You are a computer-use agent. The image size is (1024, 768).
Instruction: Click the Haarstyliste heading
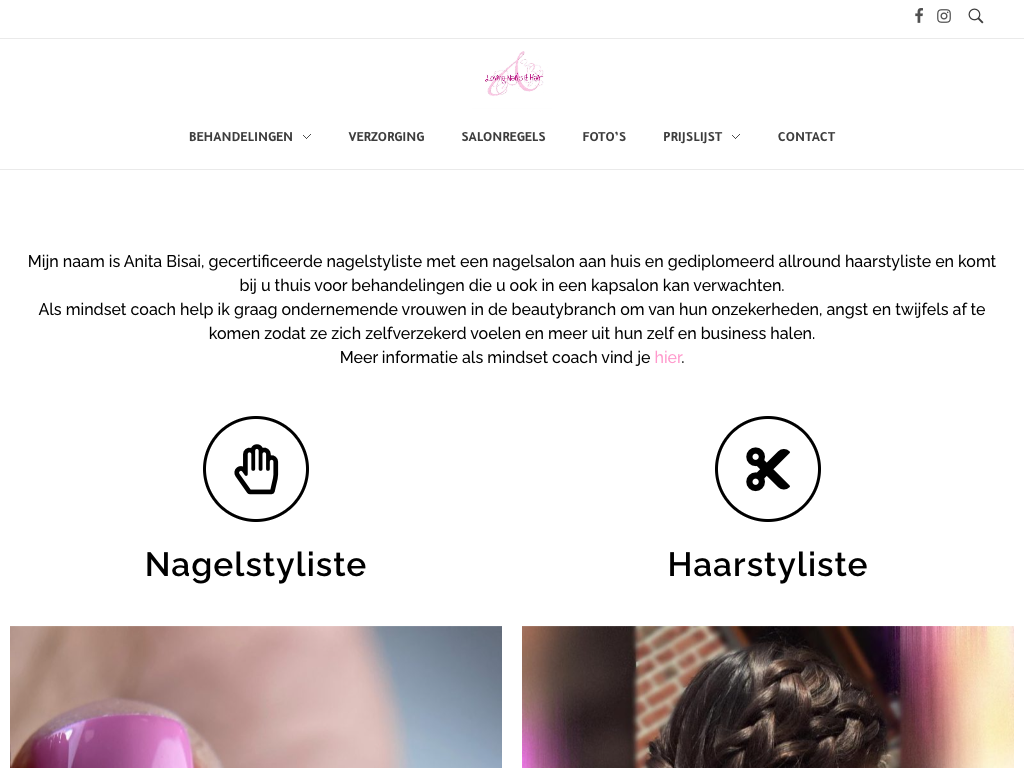pos(768,564)
